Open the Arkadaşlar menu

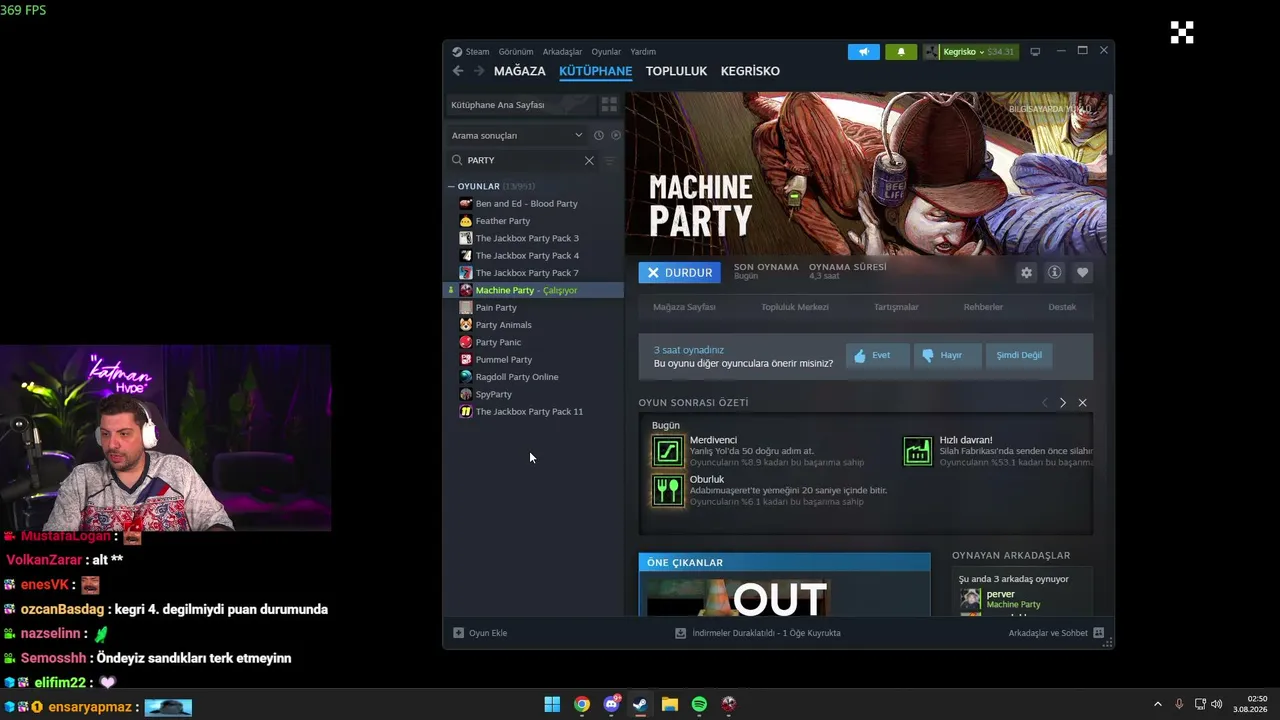click(x=562, y=52)
